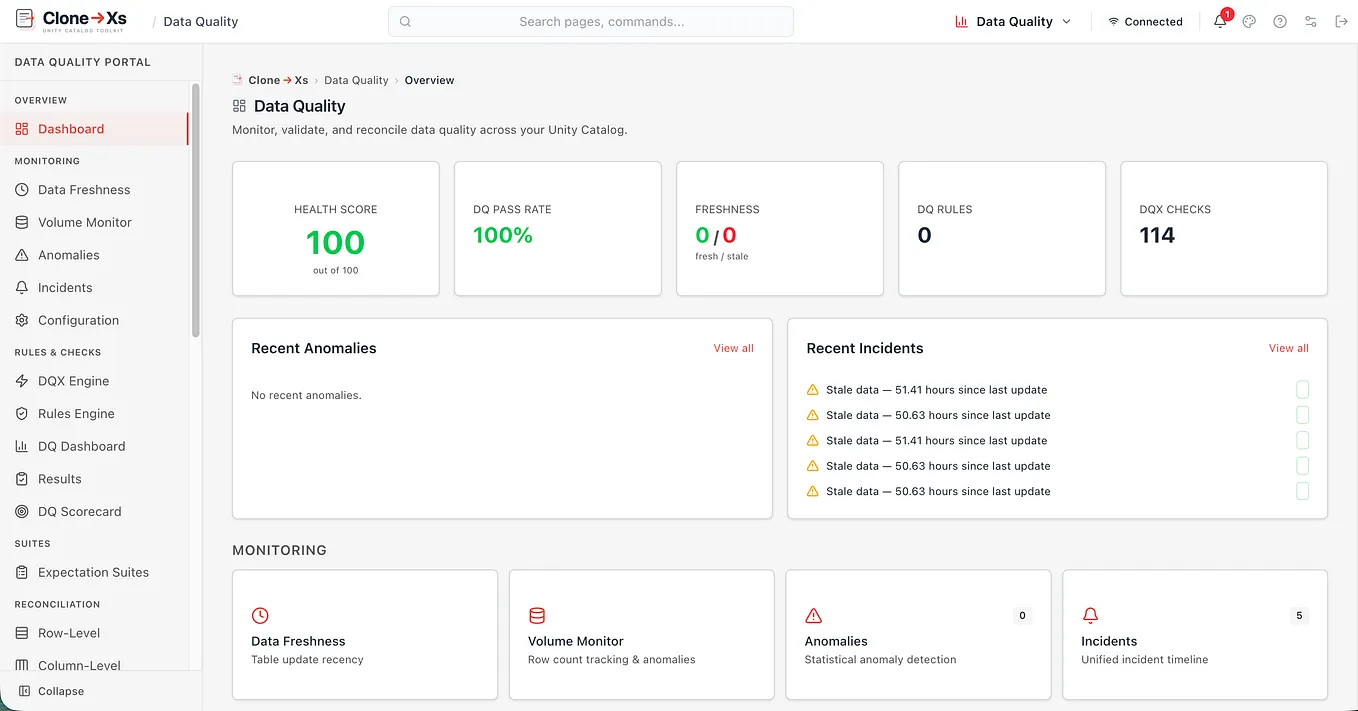Viewport: 1358px width, 711px height.
Task: Check the third stale data incident checkbox
Action: [x=1302, y=440]
